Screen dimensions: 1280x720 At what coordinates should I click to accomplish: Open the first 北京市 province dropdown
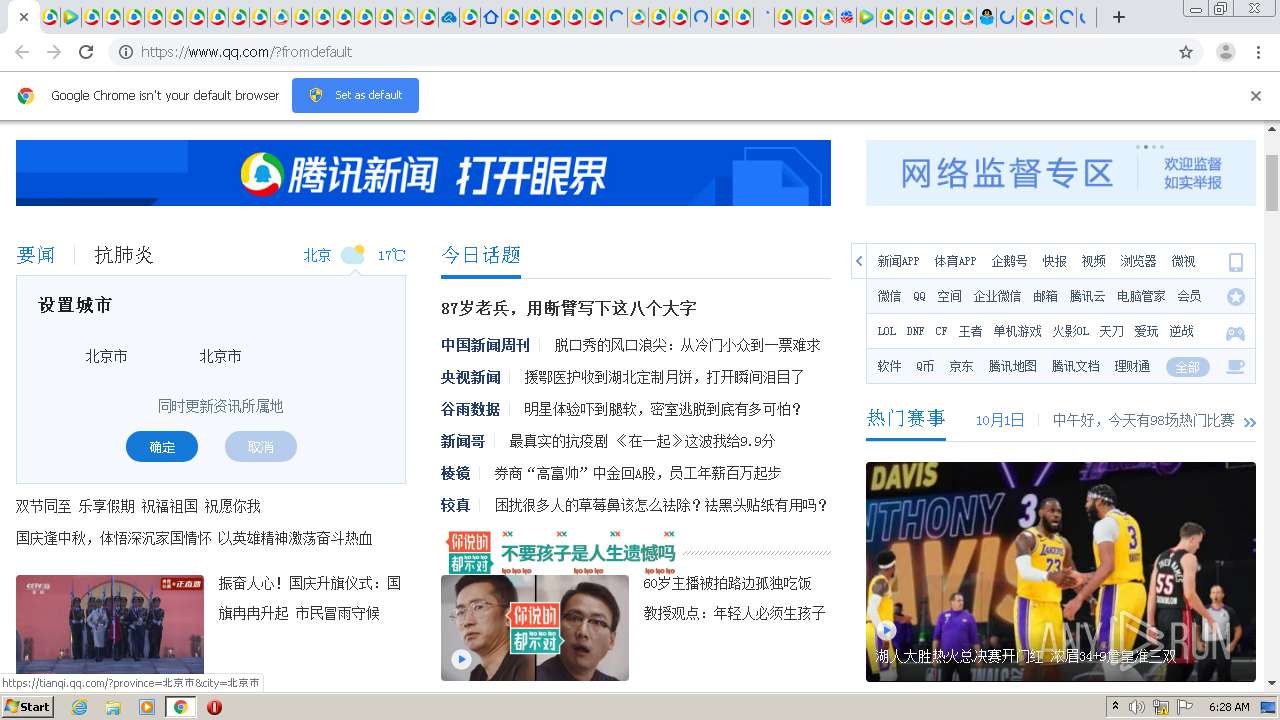pos(106,356)
